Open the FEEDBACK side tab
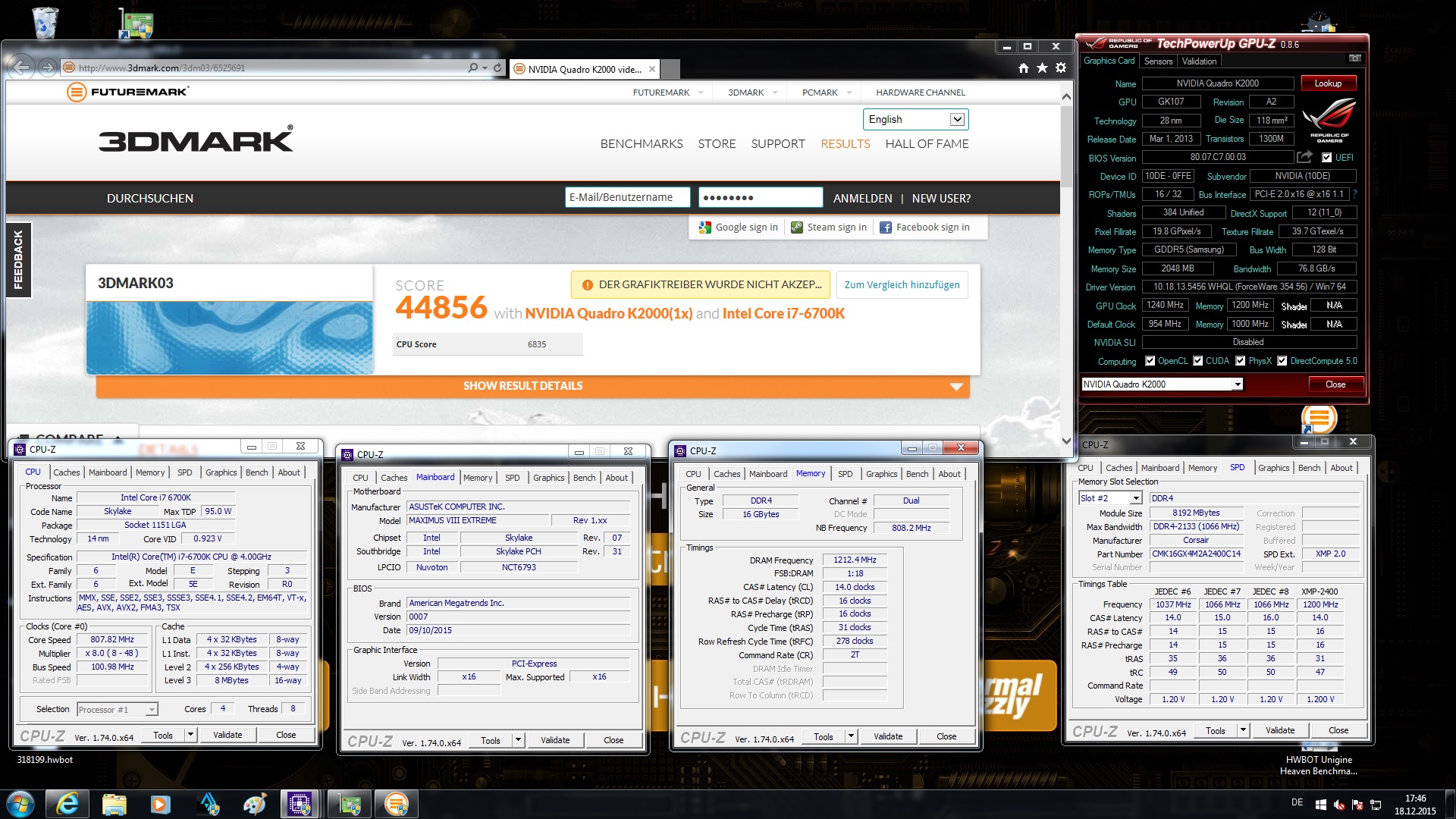Screen dimensions: 1456x819 [18, 260]
